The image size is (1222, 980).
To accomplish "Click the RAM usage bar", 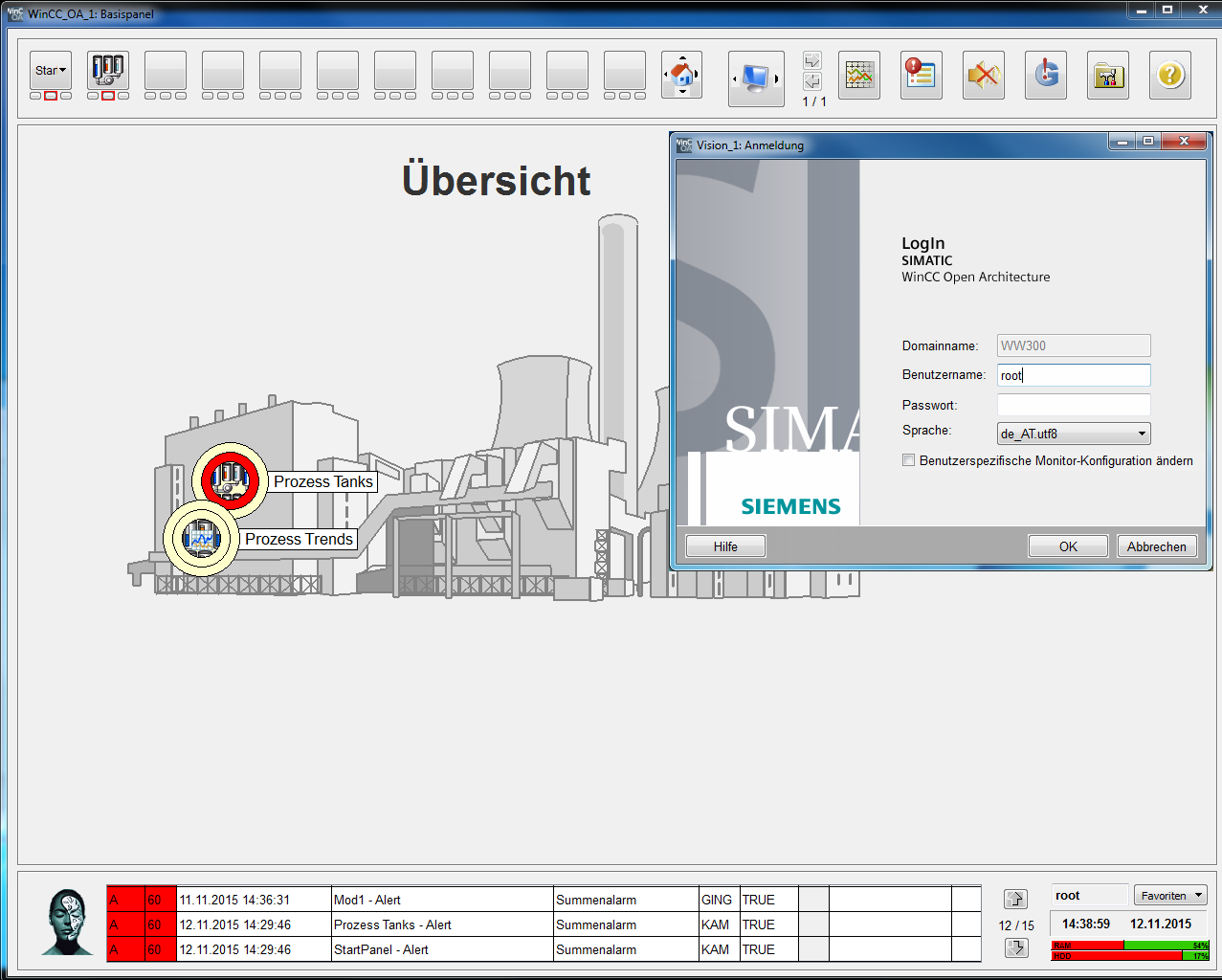I will tap(1130, 945).
